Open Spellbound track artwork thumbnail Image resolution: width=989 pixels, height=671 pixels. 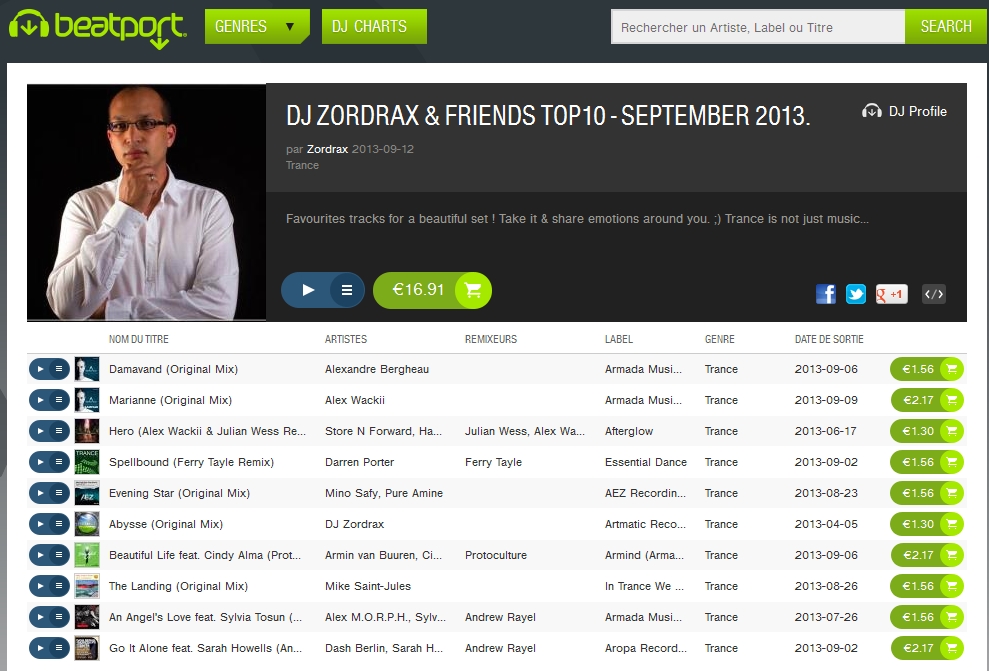point(87,462)
